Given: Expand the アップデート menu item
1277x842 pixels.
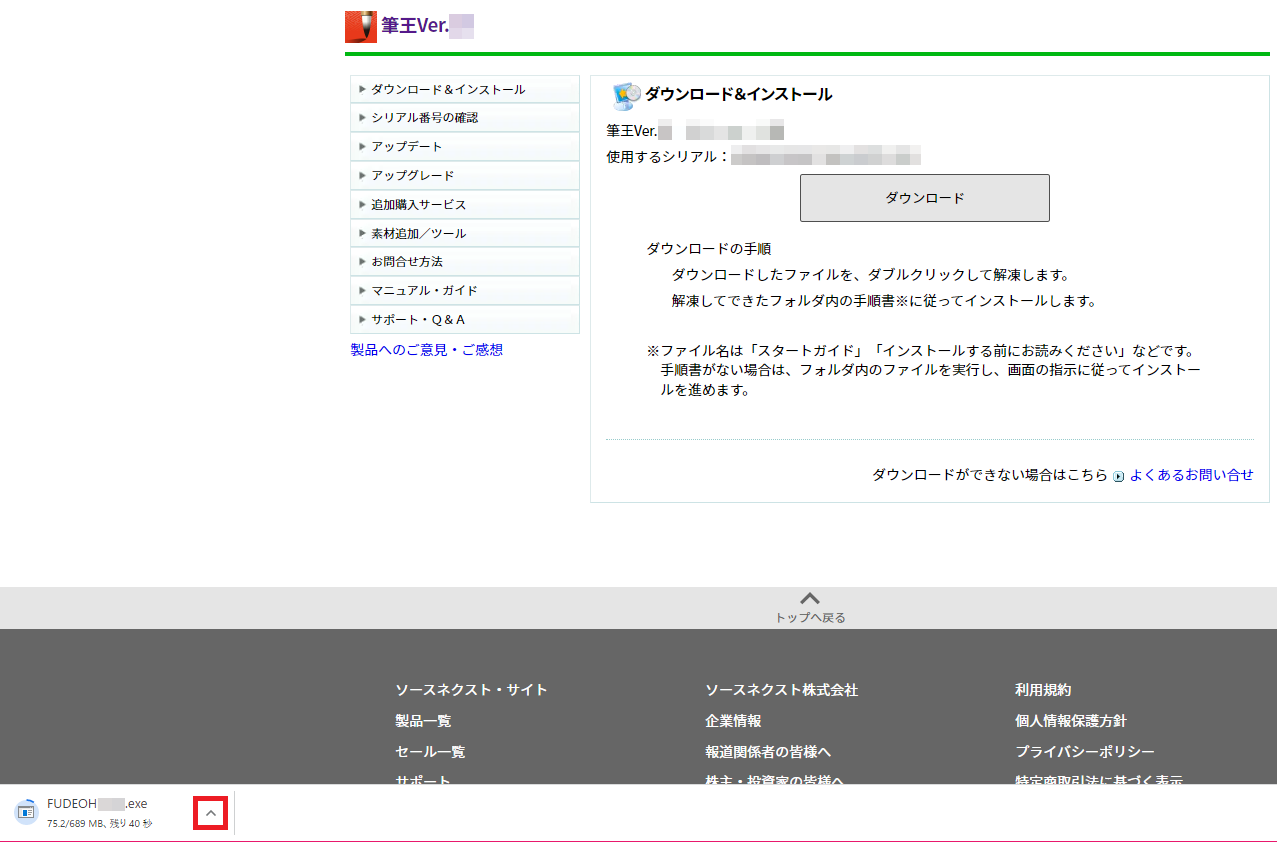Looking at the screenshot, I should click(406, 147).
